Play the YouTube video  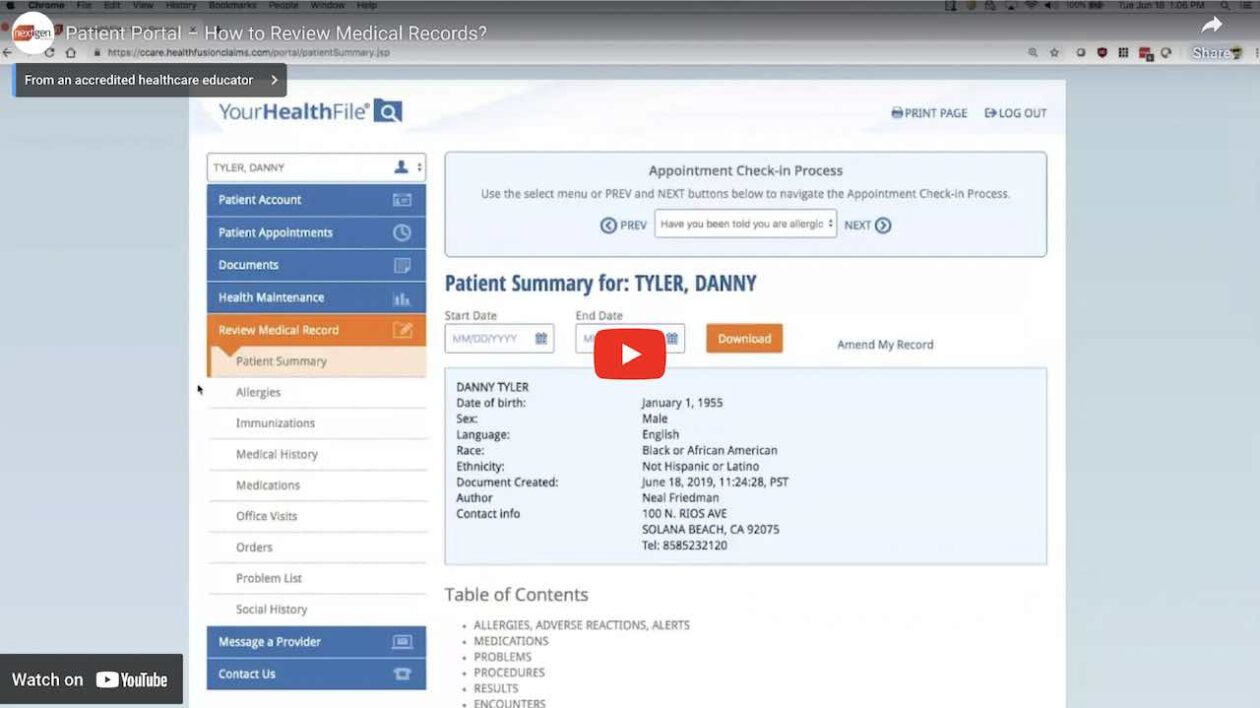(x=629, y=354)
